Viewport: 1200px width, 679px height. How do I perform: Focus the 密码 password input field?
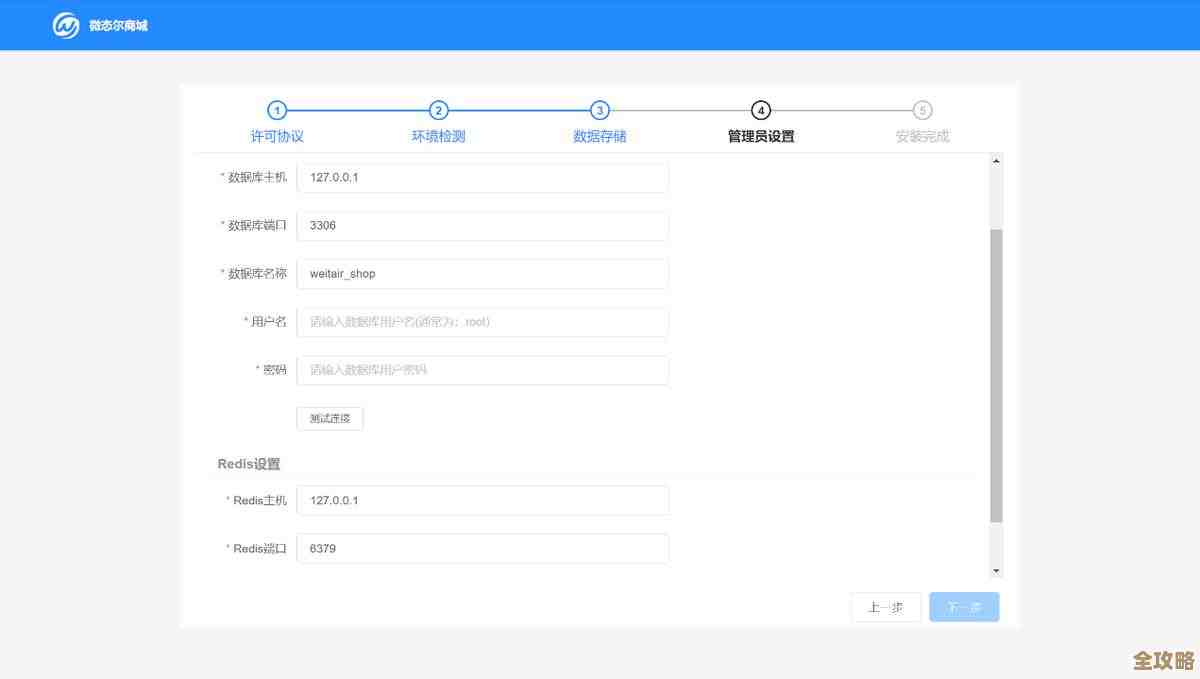click(x=483, y=369)
